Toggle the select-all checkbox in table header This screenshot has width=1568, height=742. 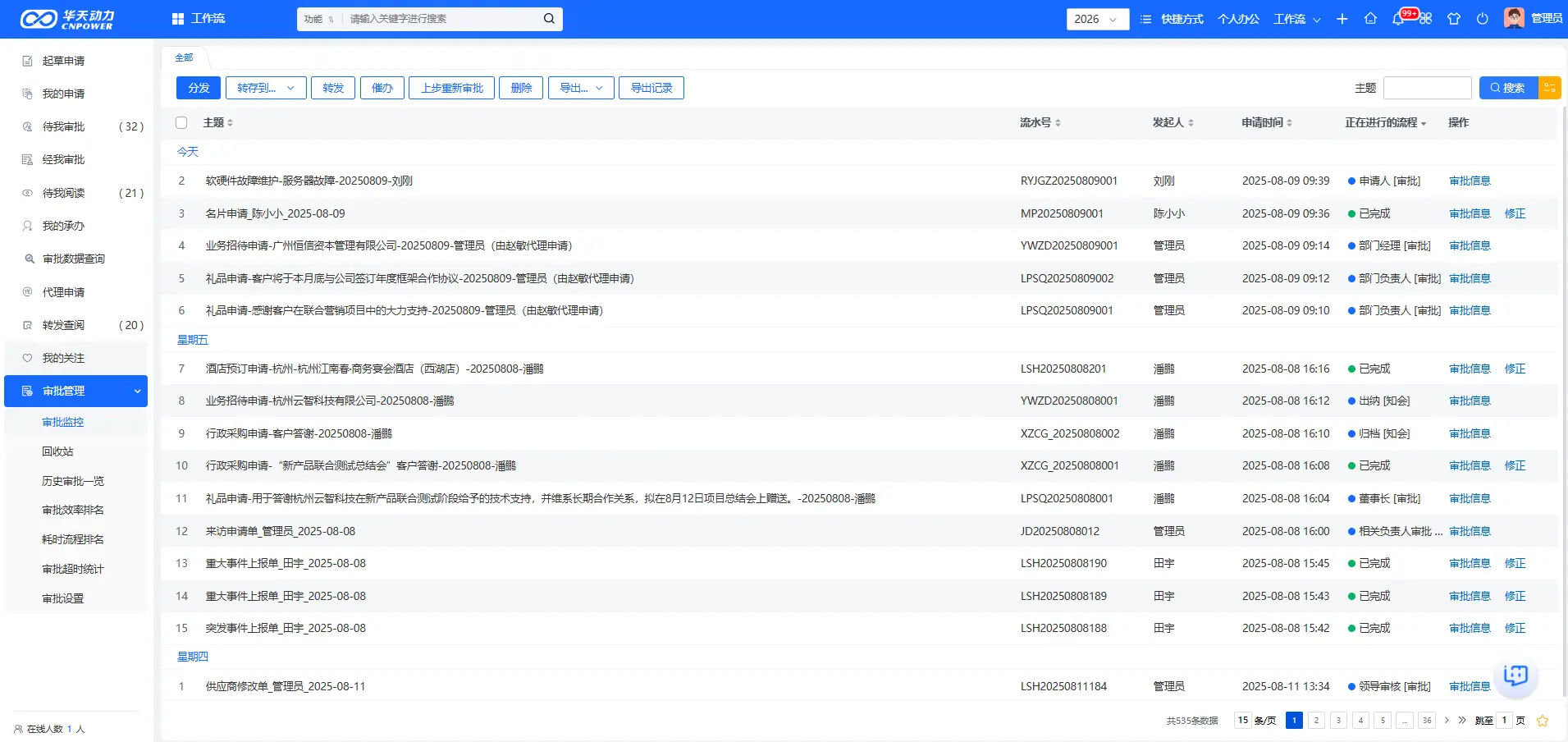pos(181,122)
